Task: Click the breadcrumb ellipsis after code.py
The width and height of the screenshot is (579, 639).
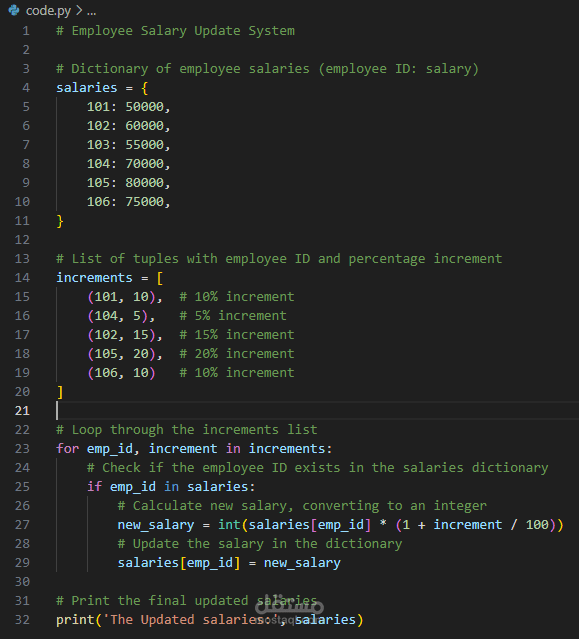Action: pos(92,11)
